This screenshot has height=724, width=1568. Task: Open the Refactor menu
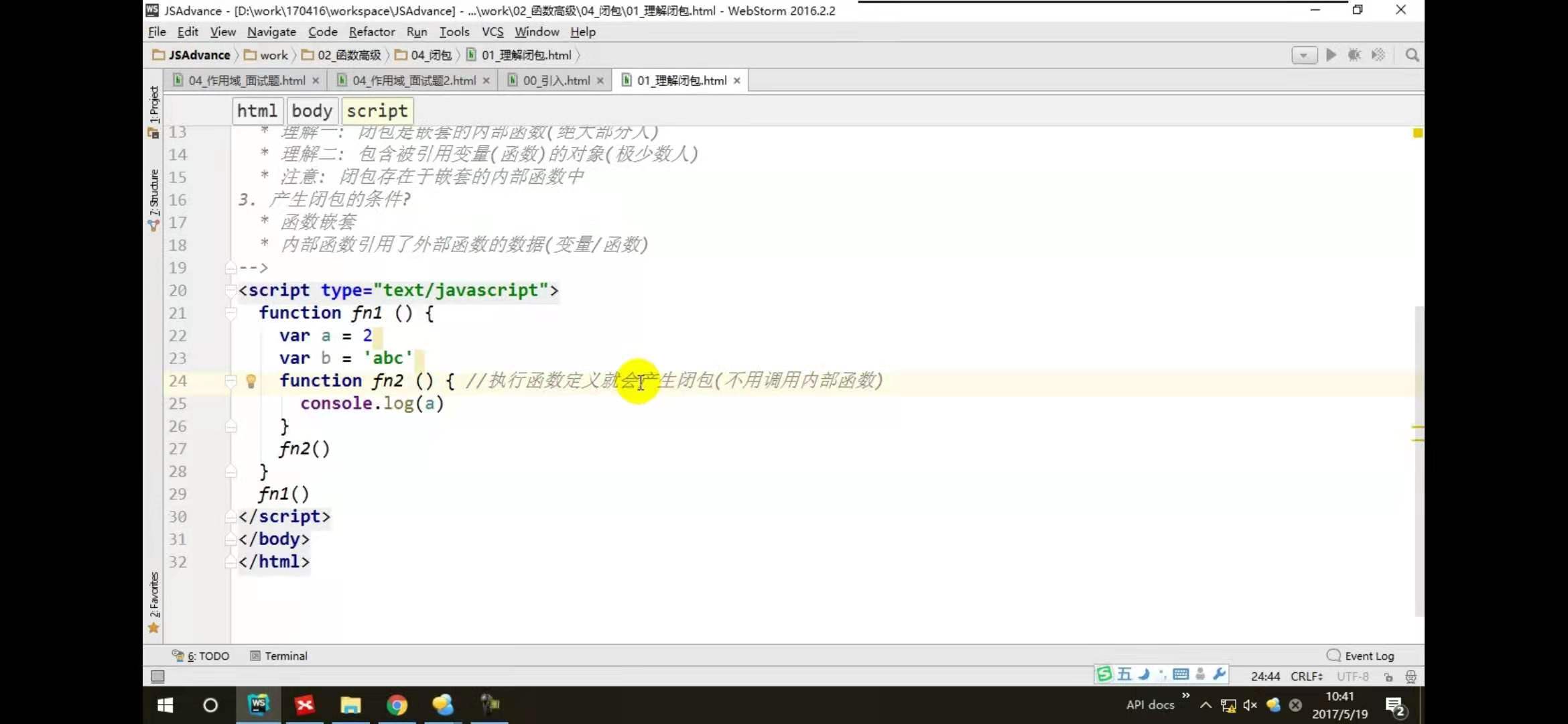371,32
